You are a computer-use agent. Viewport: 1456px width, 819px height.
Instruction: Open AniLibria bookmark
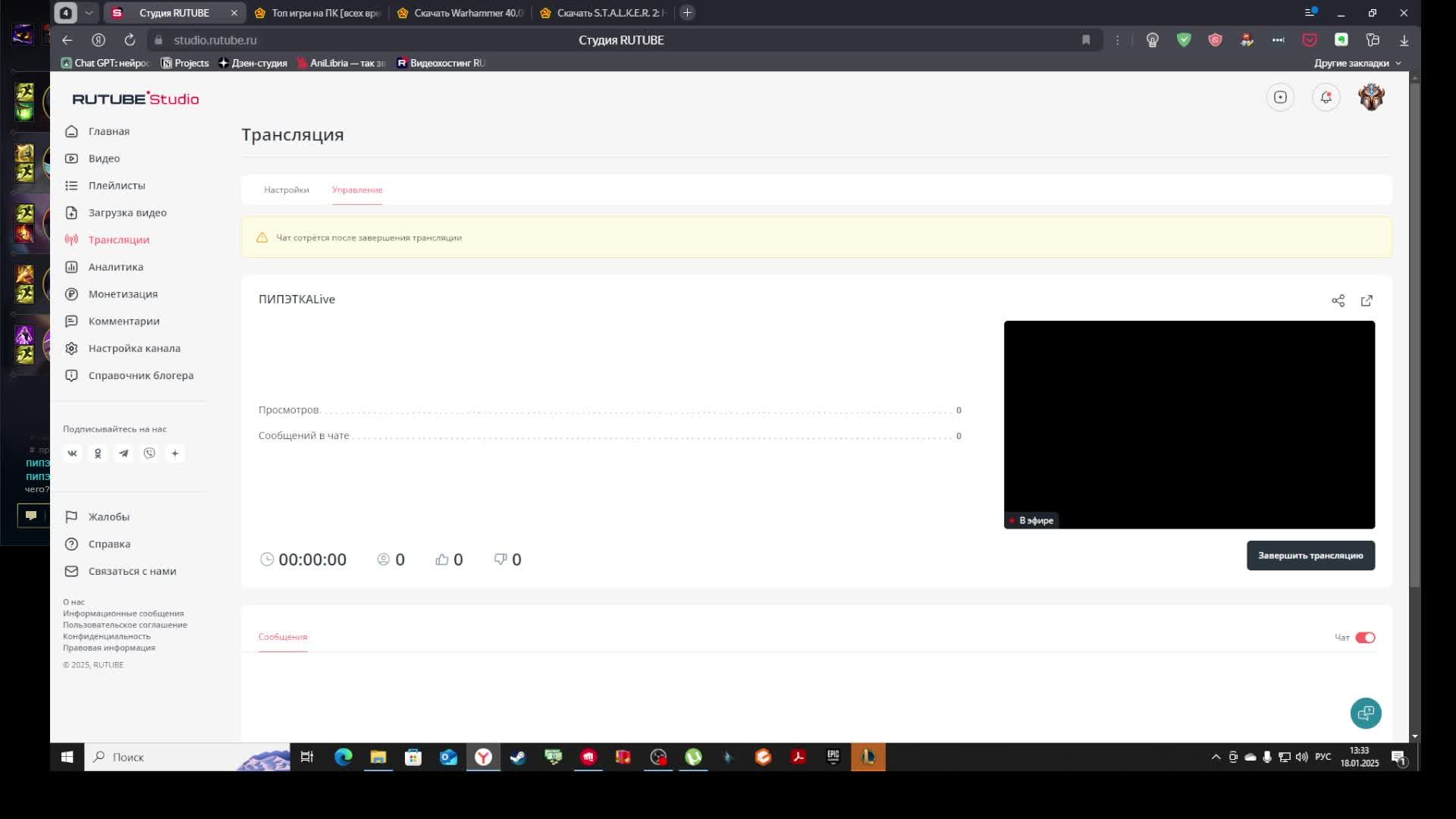point(340,63)
